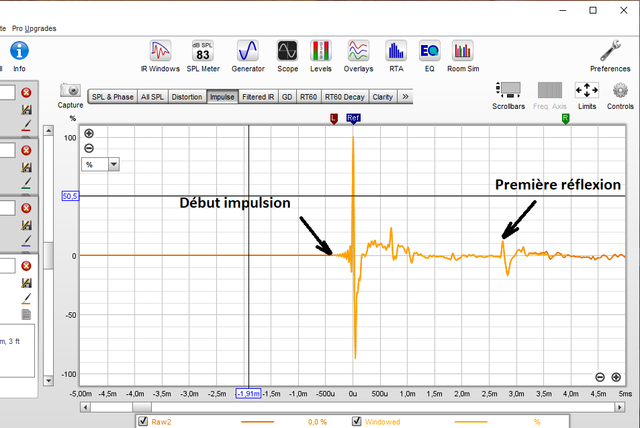Click the vertical list scrollbar down arrow

coord(48,381)
